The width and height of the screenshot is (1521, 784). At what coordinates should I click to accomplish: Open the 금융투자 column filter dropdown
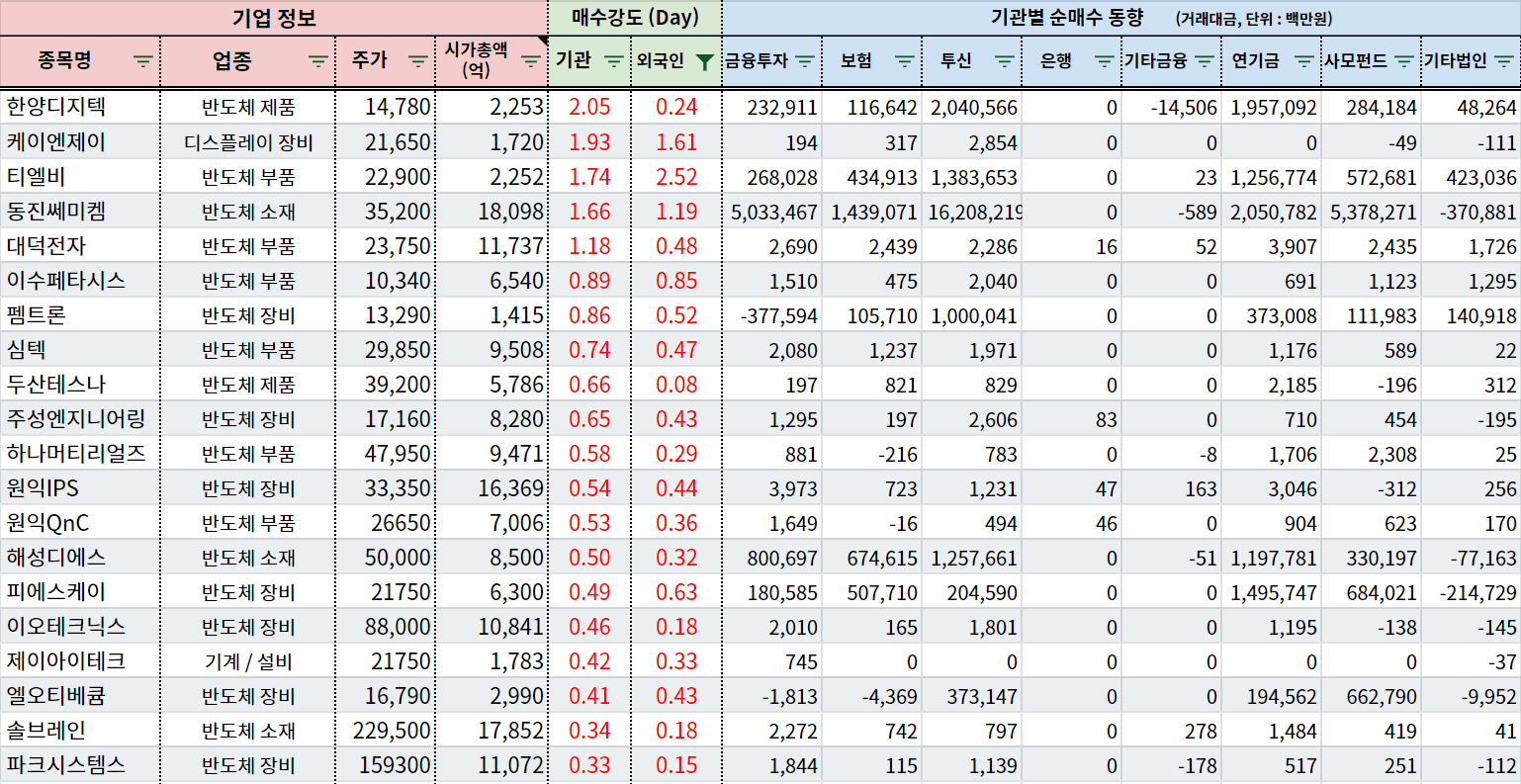[804, 61]
